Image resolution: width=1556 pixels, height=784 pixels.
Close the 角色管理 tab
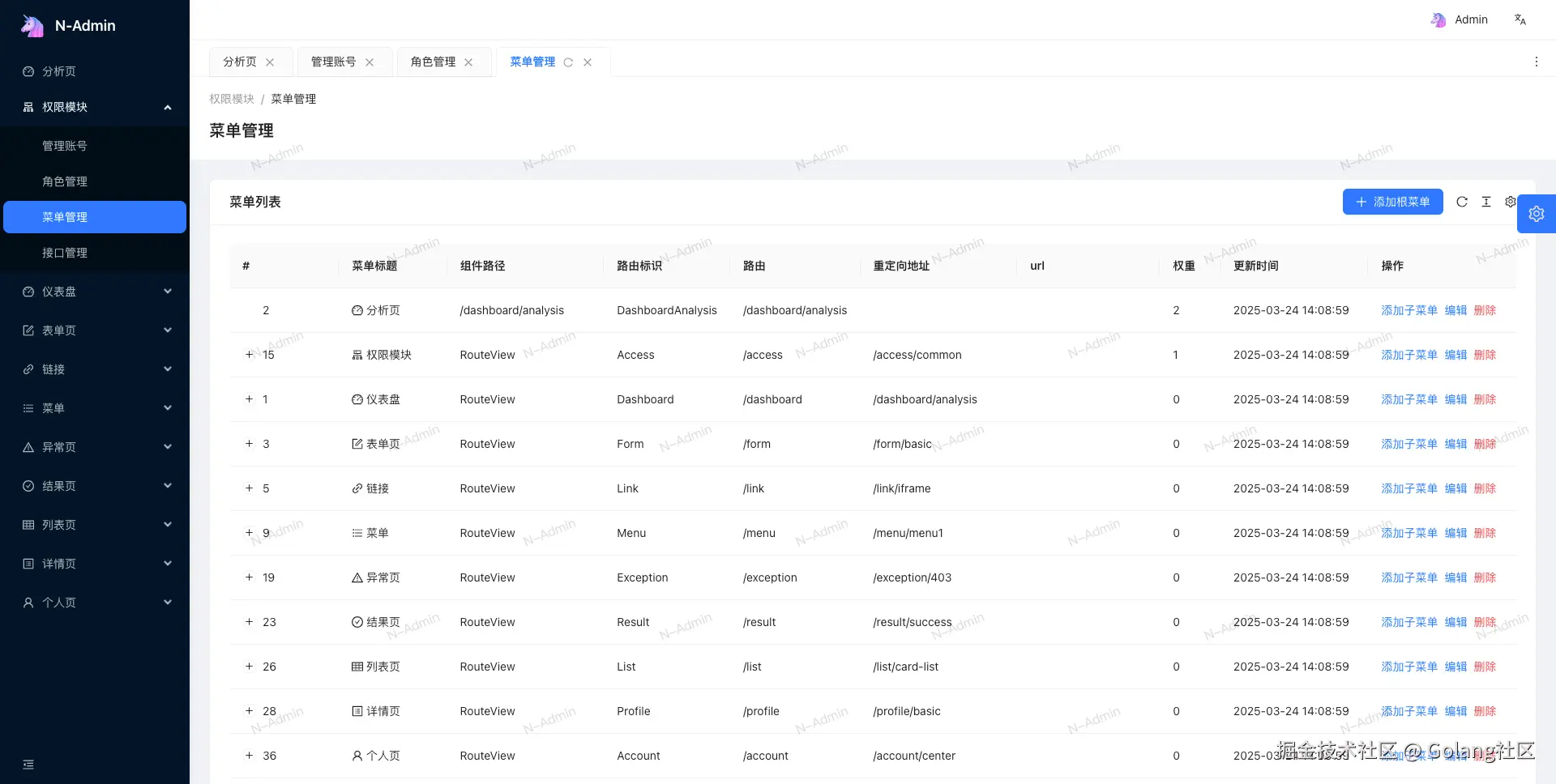point(468,62)
